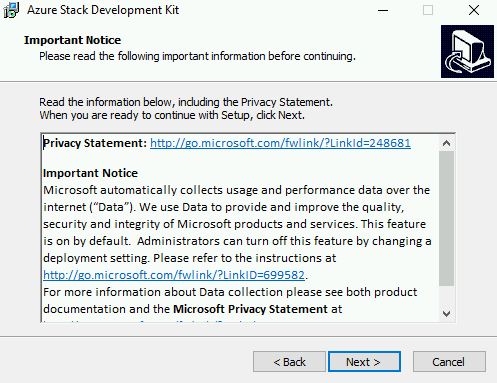Click the partially visible link at the bottom of the notice
This screenshot has width=497, height=383.
coord(150,321)
